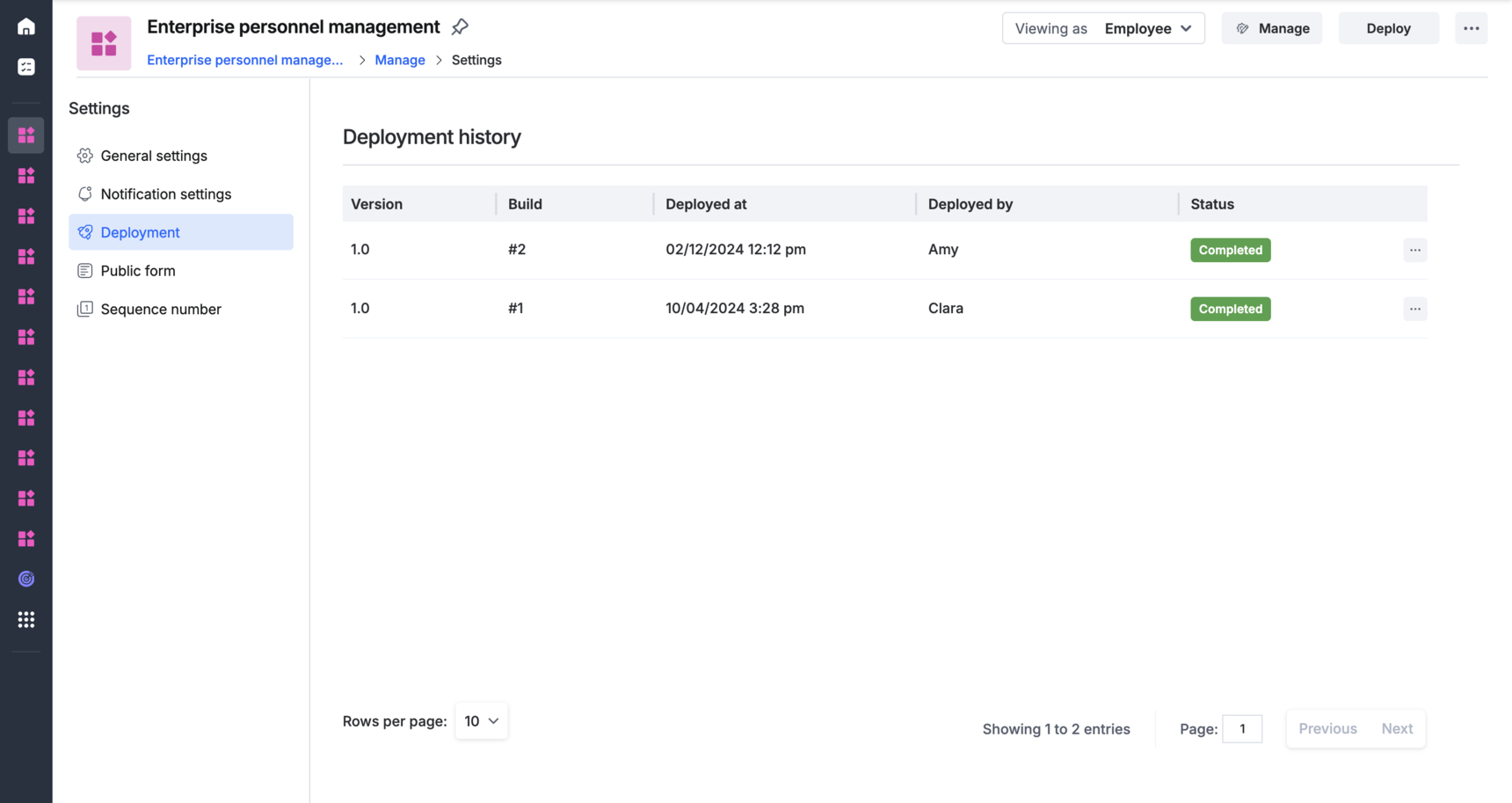Screen dimensions: 1512x803
Task: Open the Rows per page dropdown
Action: 481,721
